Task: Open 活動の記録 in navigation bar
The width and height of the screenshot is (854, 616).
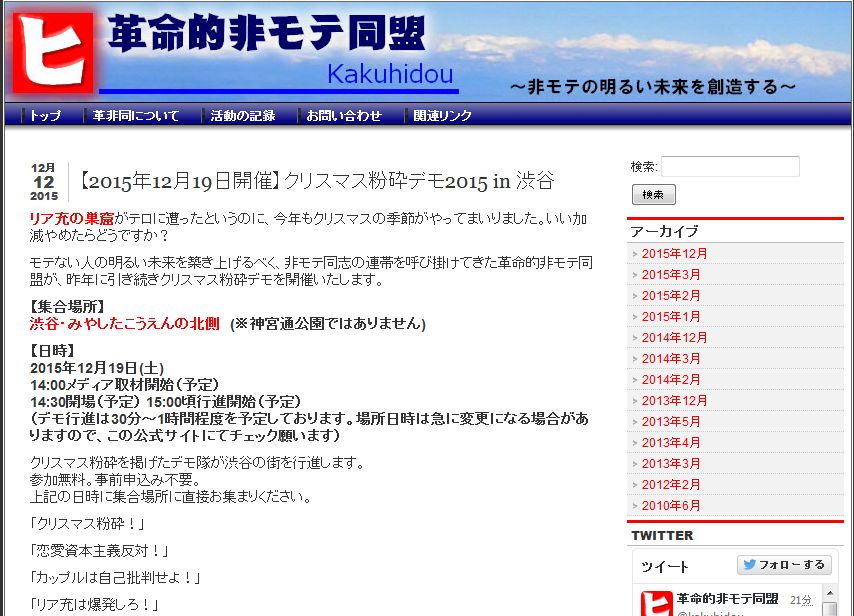Action: (242, 116)
